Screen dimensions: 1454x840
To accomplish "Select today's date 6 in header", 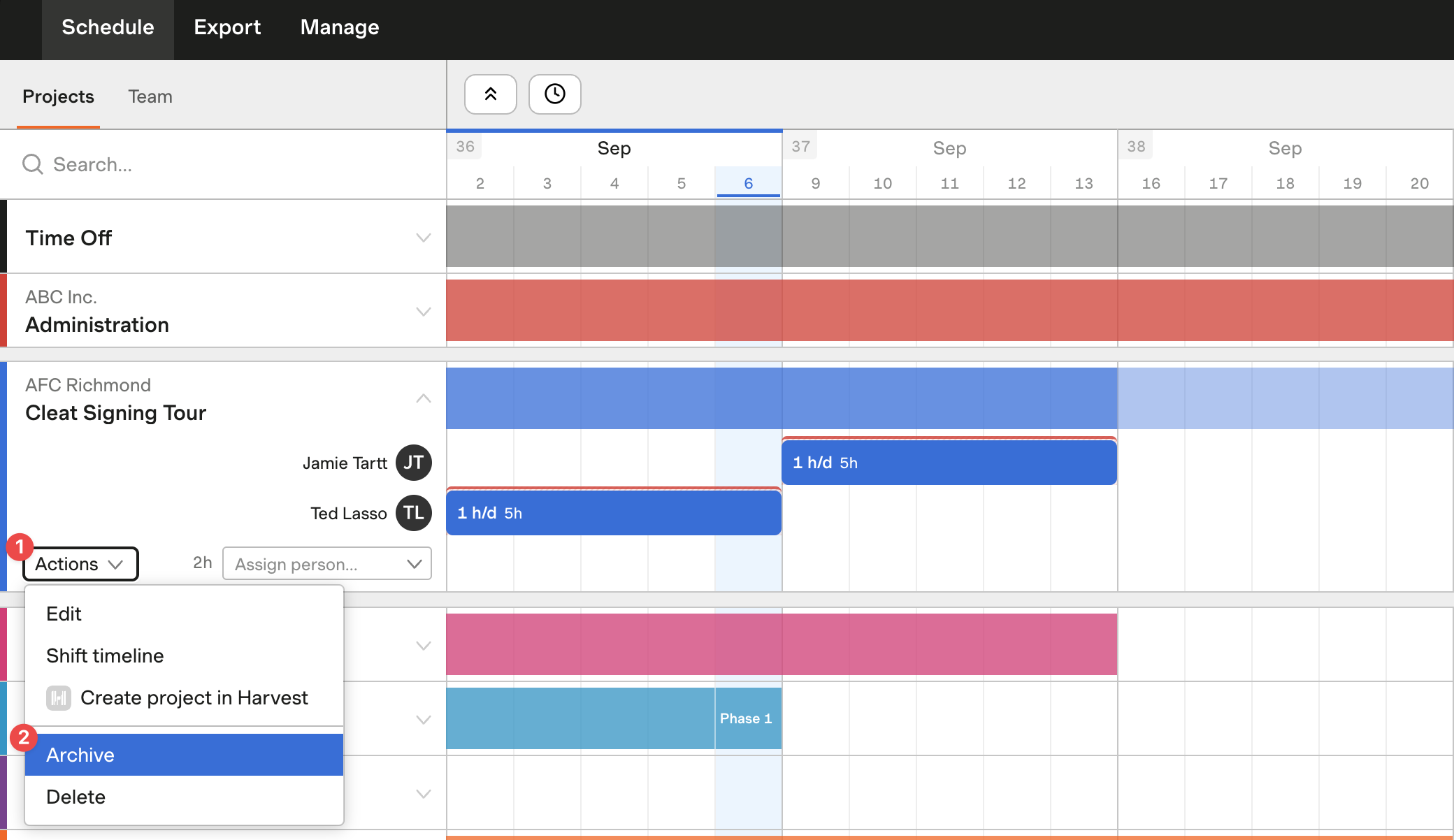I will [x=748, y=183].
